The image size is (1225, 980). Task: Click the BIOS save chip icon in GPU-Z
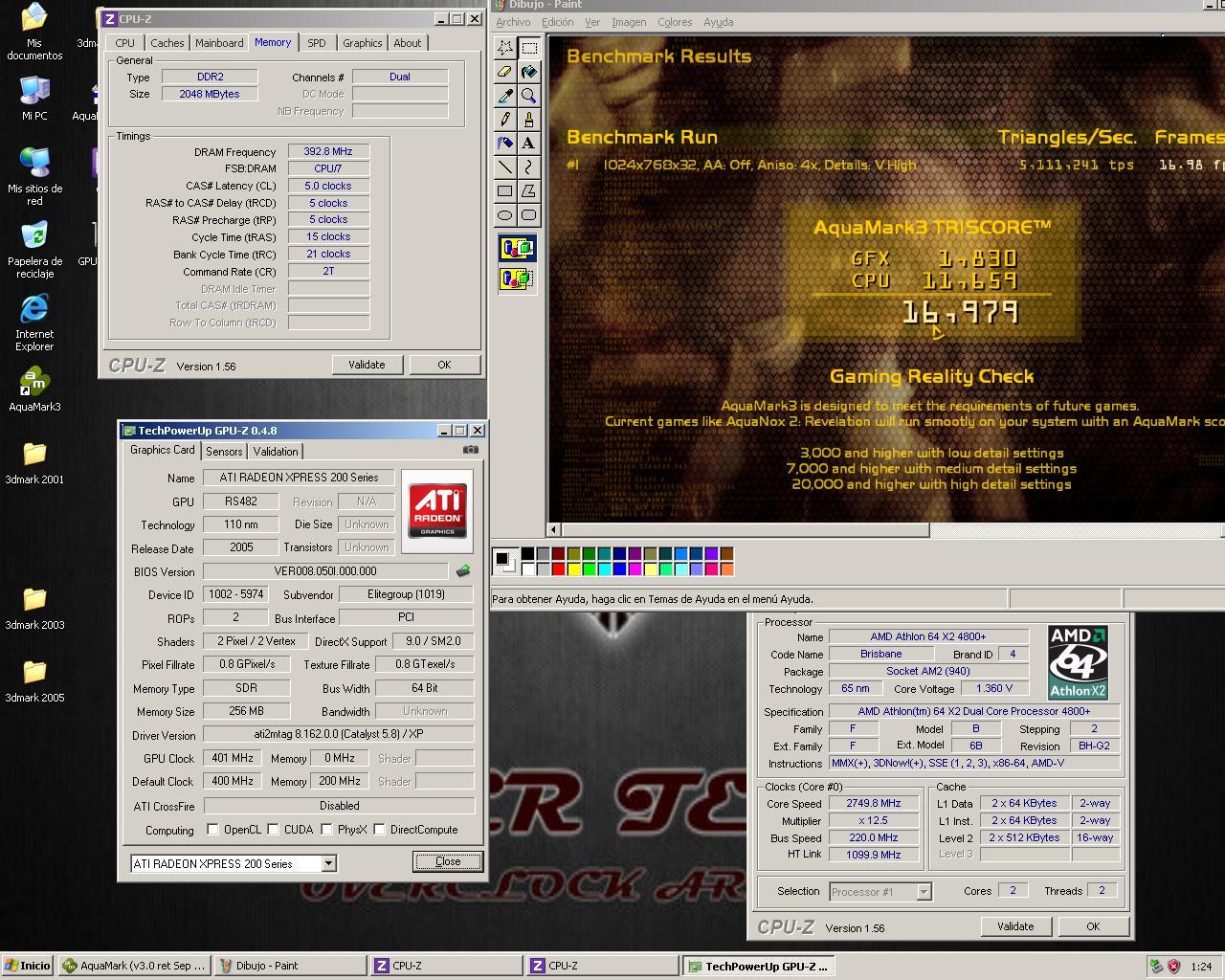pyautogui.click(x=463, y=571)
